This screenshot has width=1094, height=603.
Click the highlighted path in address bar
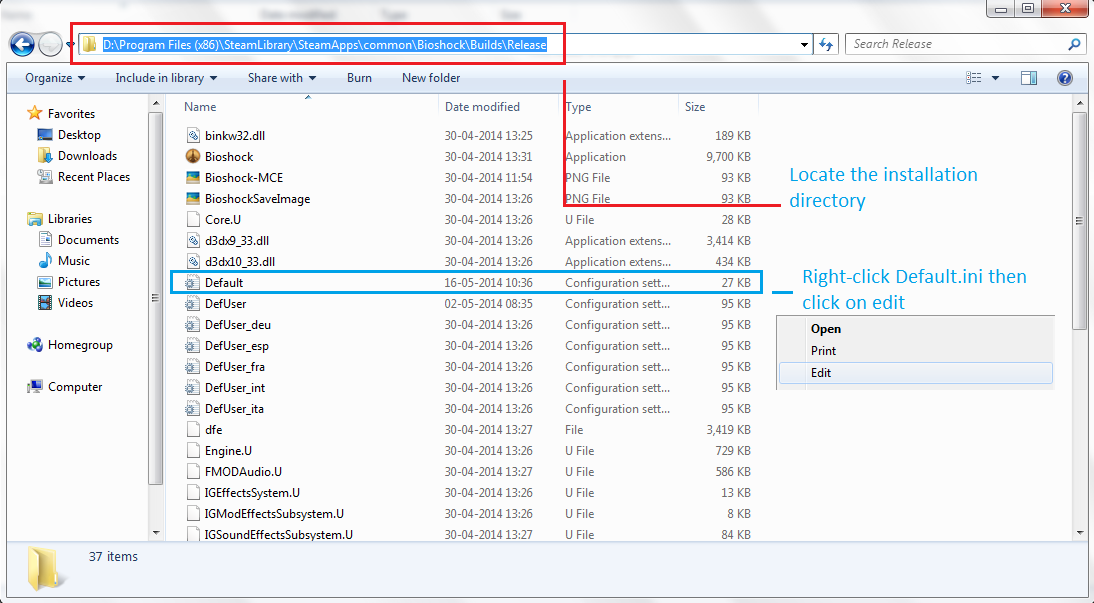[324, 45]
